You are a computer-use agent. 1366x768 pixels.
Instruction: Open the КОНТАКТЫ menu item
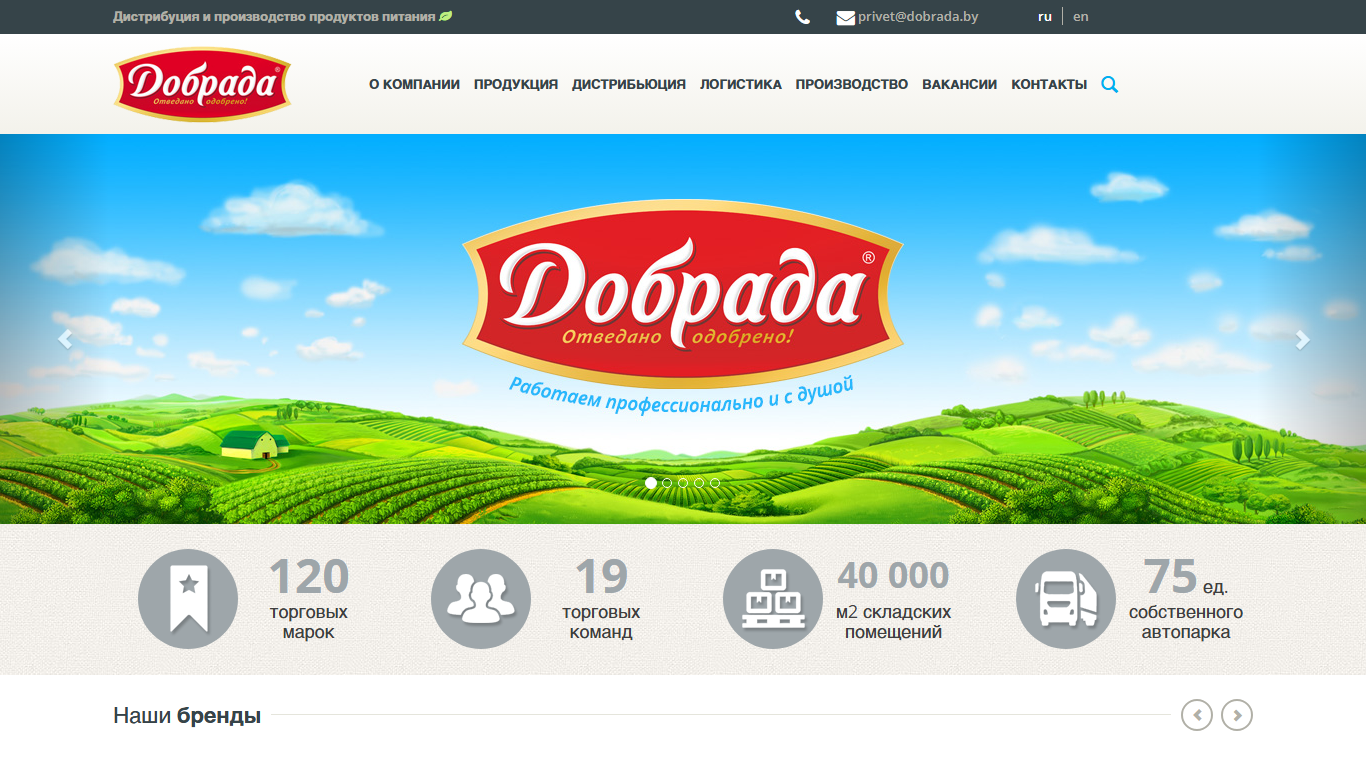click(1049, 85)
